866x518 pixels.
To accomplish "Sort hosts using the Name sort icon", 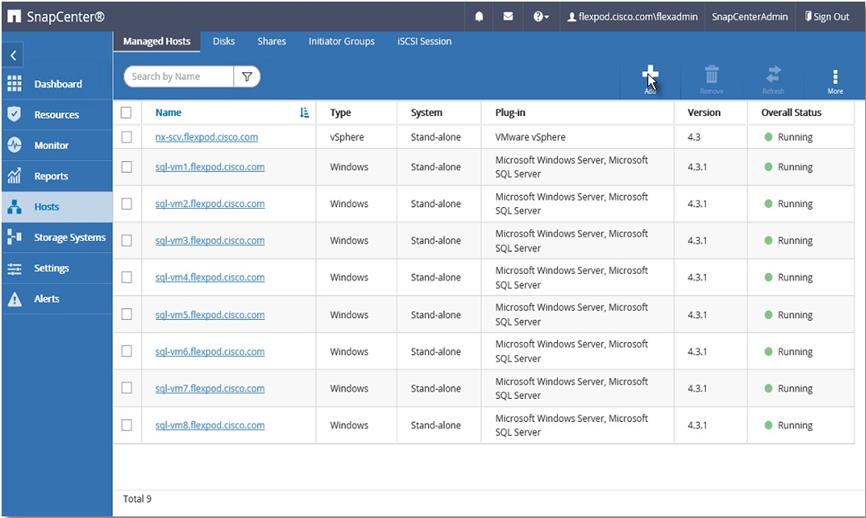I will [304, 113].
